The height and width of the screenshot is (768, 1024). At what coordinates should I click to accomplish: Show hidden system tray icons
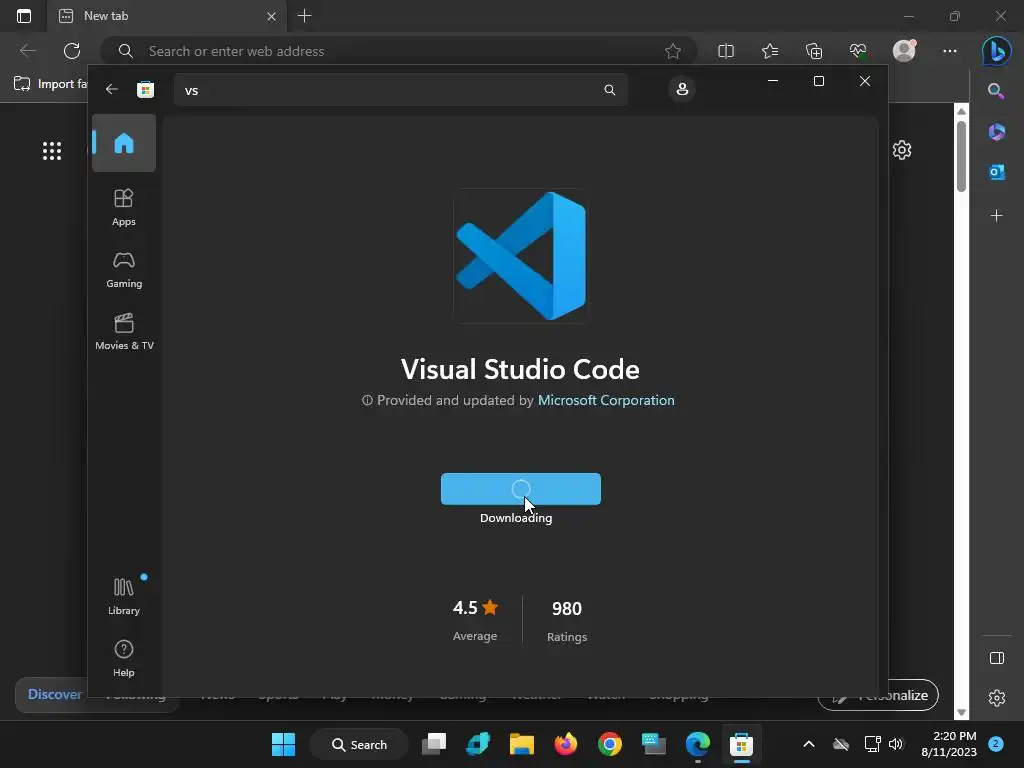(x=808, y=744)
